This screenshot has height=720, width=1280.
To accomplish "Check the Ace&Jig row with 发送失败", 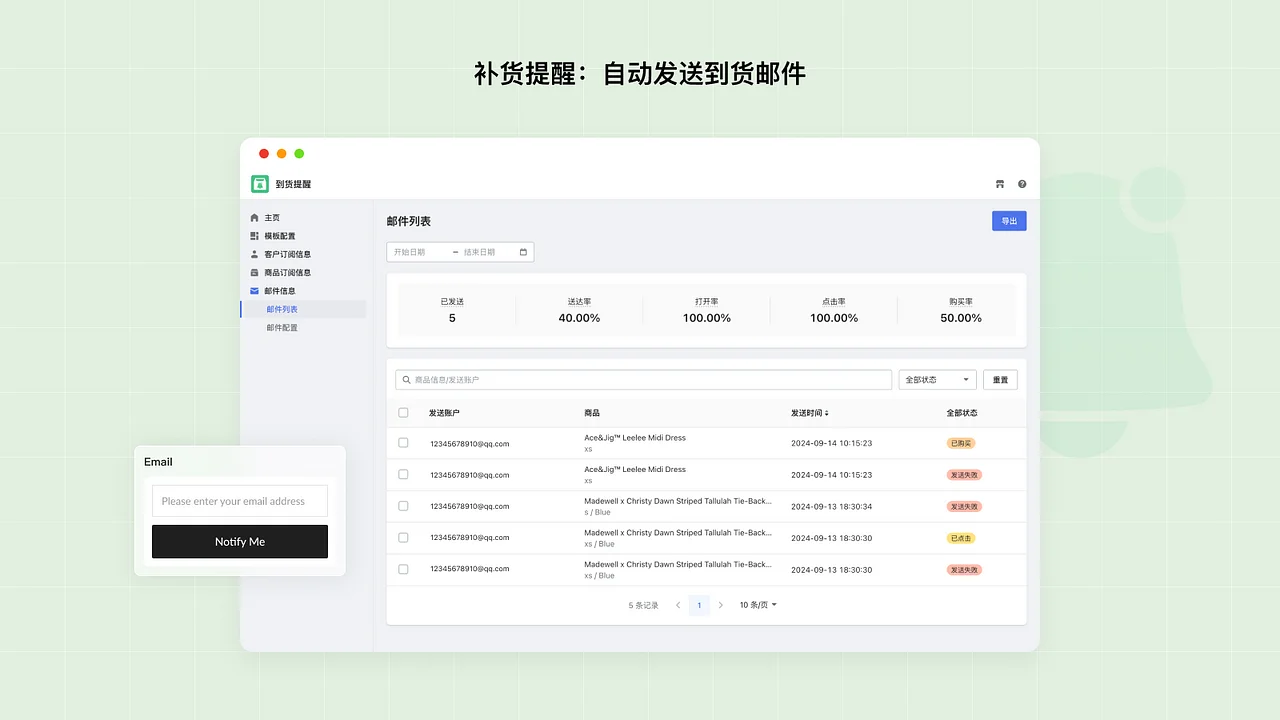I will 403,474.
